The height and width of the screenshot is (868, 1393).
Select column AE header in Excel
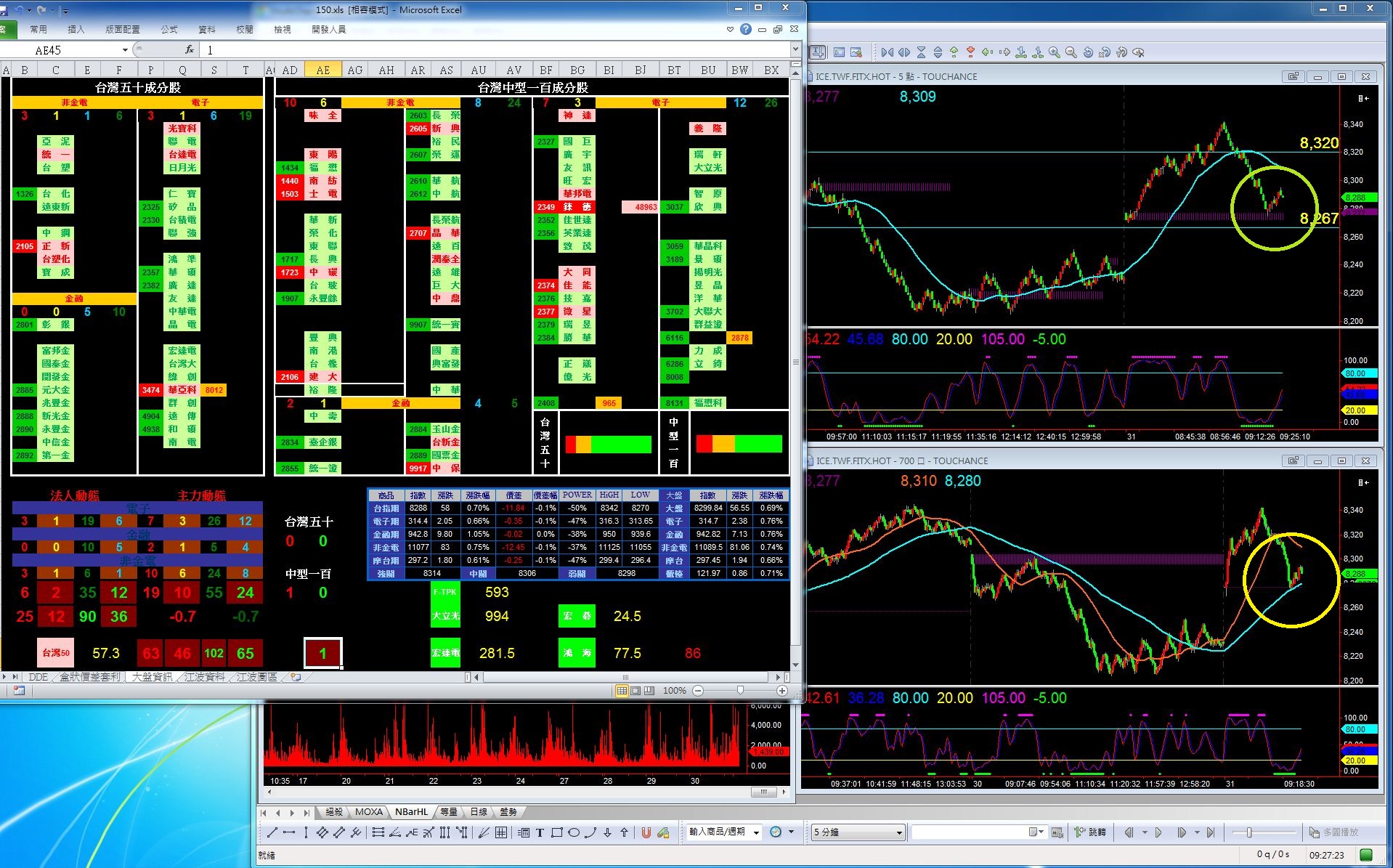(323, 70)
